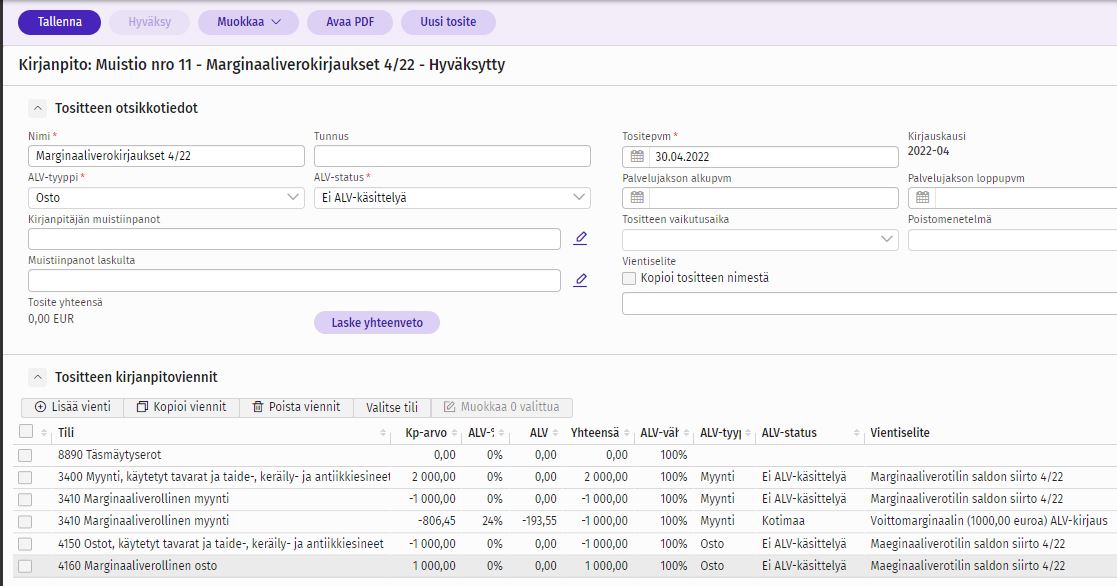
Task: Click the Kirjanpitäjän muistiinpanot text field
Action: click(294, 239)
